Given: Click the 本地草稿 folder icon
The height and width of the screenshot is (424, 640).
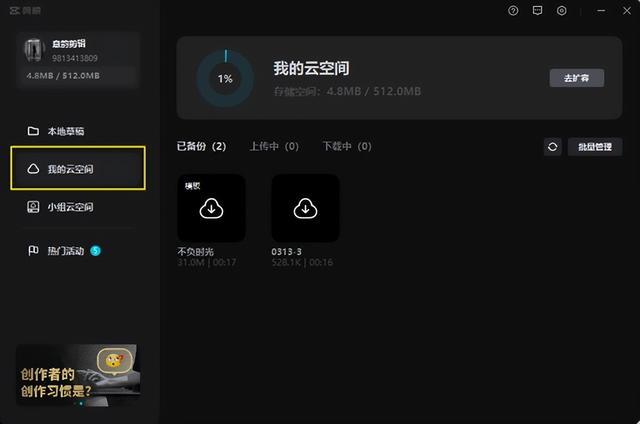Looking at the screenshot, I should click(33, 131).
